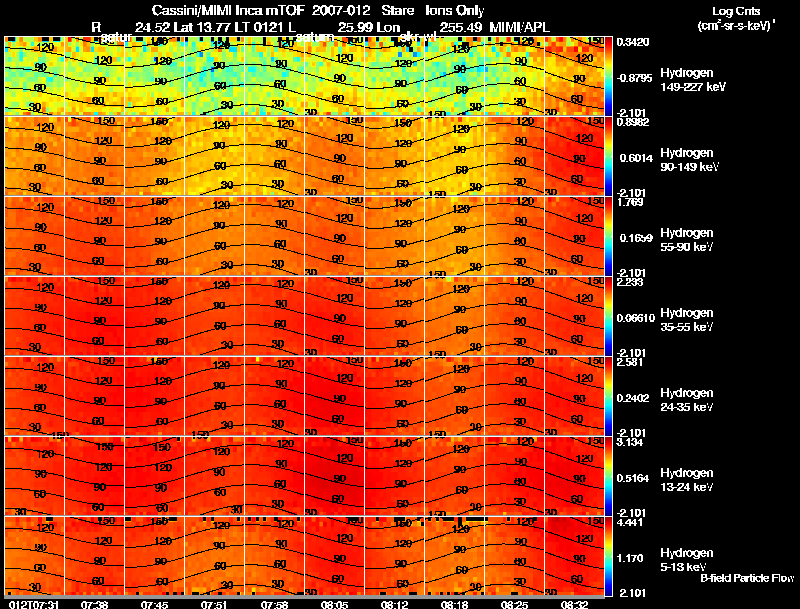800x609 pixels.
Task: Click the color bar beside Hydrogen 5-13 keV
Action: (608, 556)
